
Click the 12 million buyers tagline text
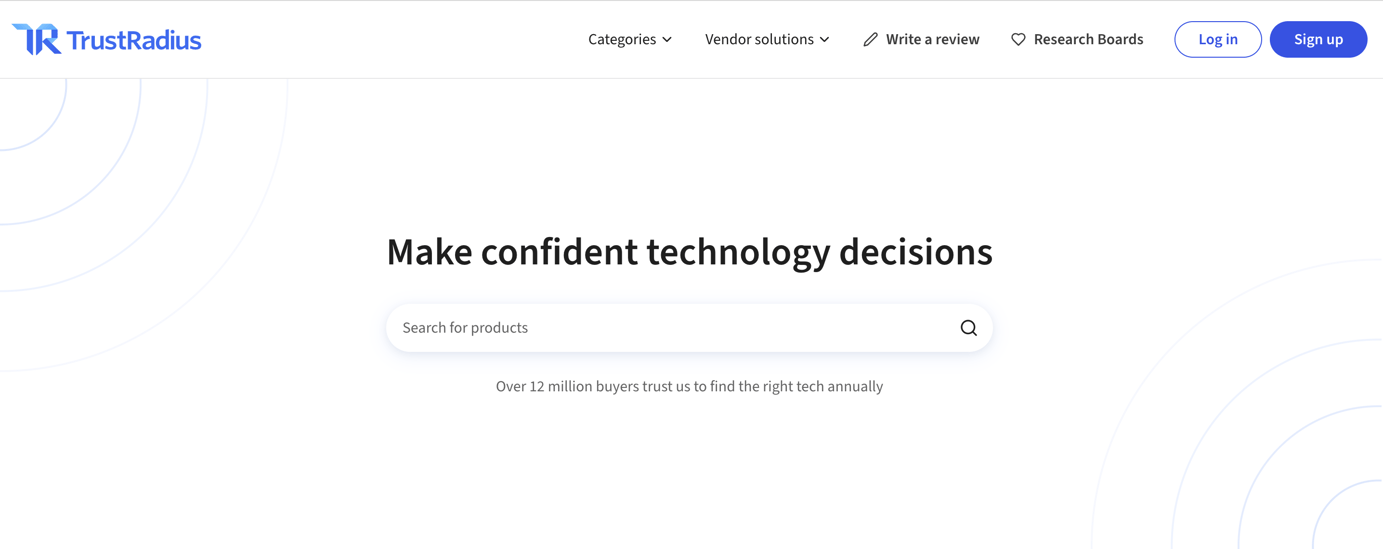(689, 386)
